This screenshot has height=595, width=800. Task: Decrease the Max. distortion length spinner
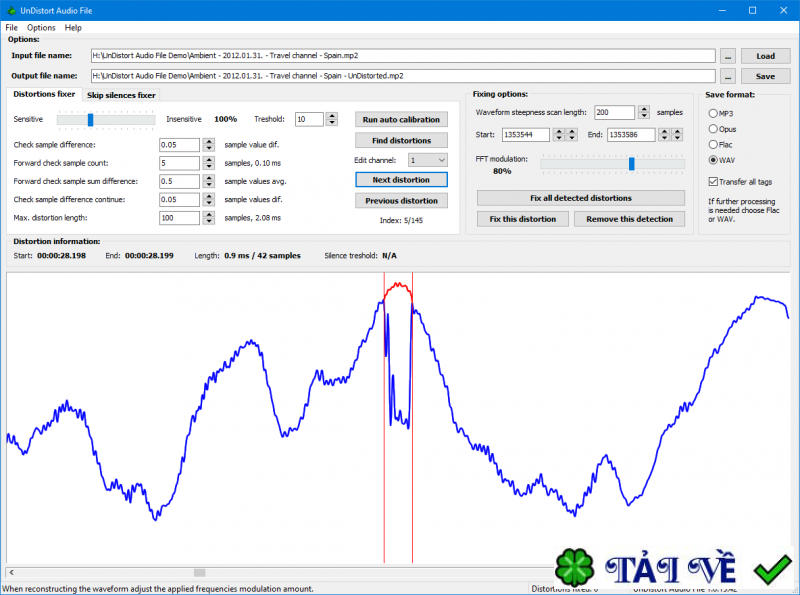pos(208,221)
